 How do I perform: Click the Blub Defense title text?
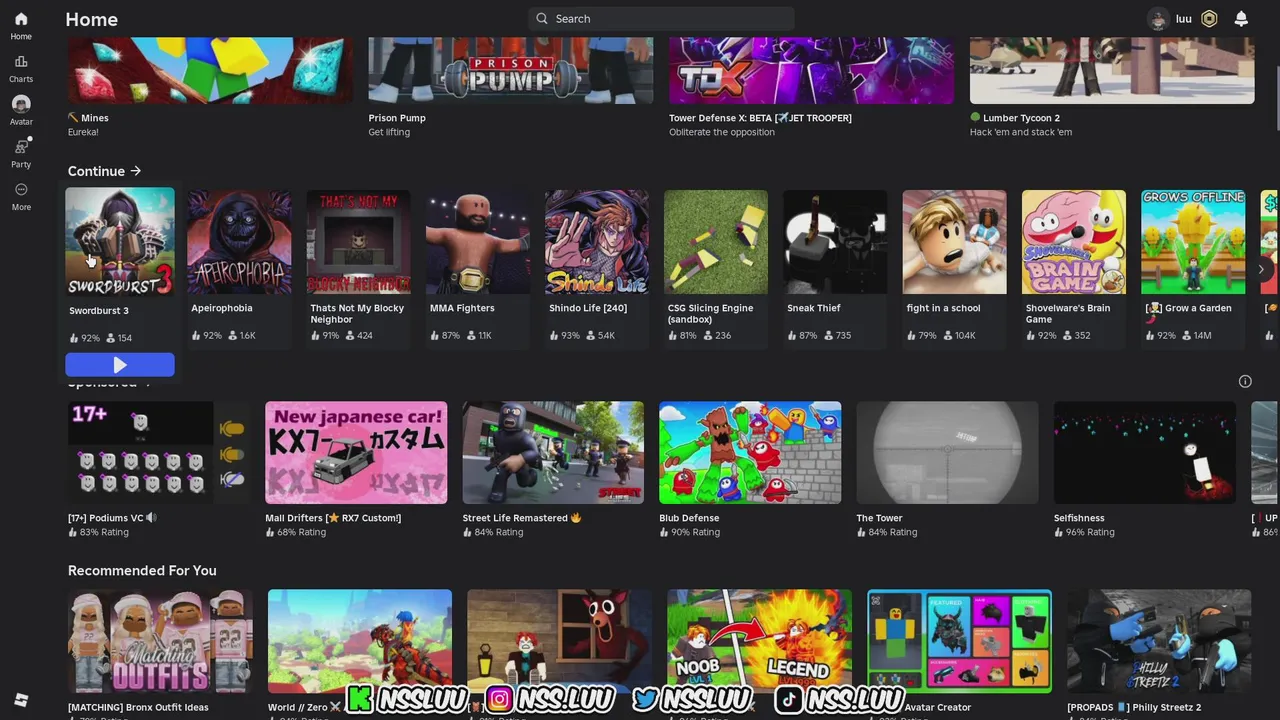[689, 518]
